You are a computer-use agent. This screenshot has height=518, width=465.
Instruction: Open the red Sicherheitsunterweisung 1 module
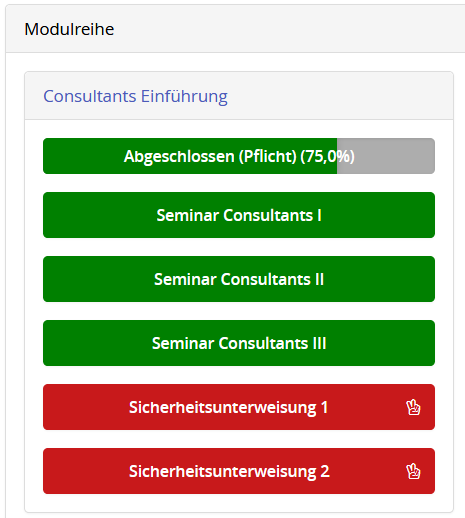pyautogui.click(x=239, y=407)
